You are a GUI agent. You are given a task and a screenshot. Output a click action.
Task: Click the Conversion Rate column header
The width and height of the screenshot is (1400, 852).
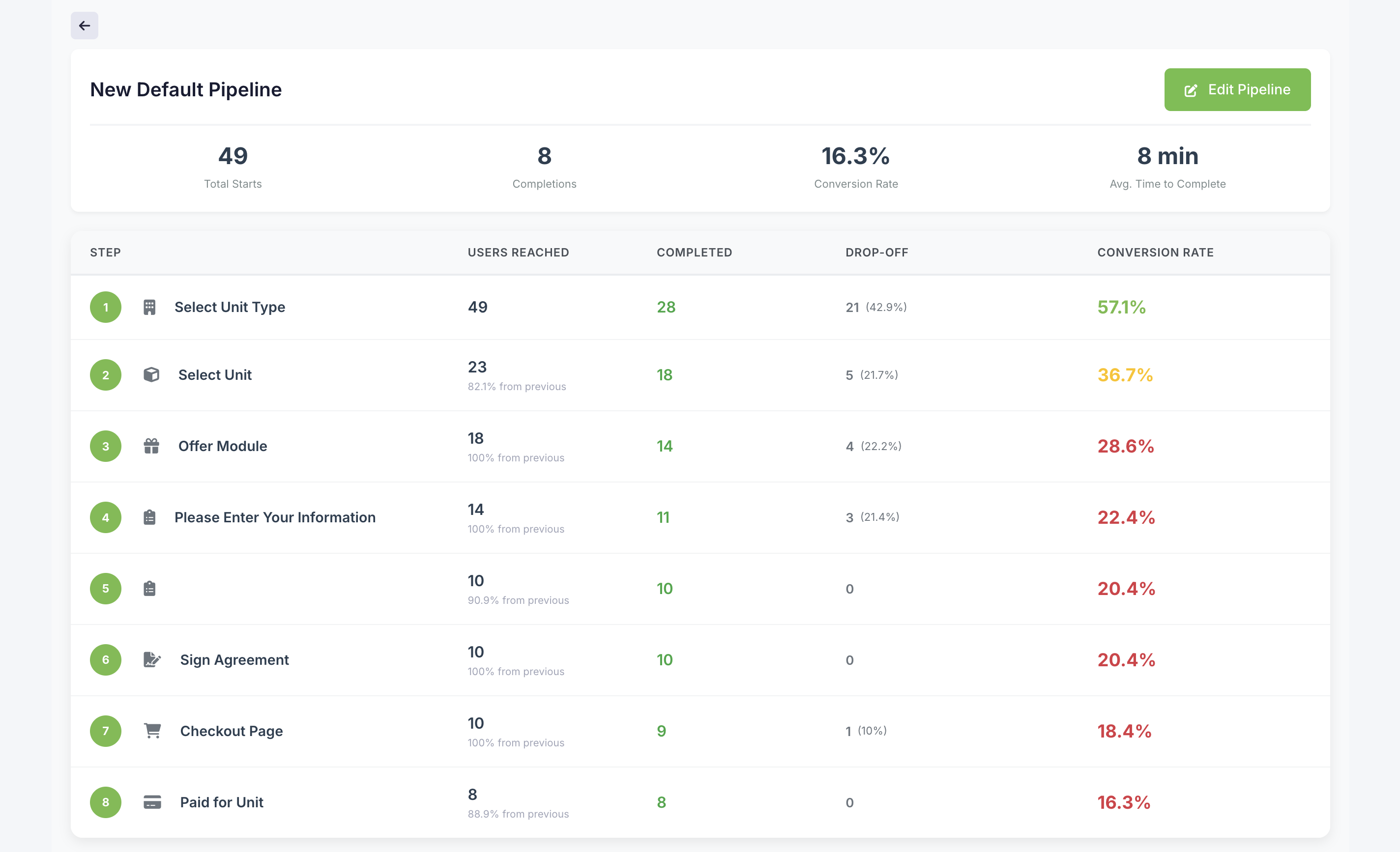(1155, 252)
